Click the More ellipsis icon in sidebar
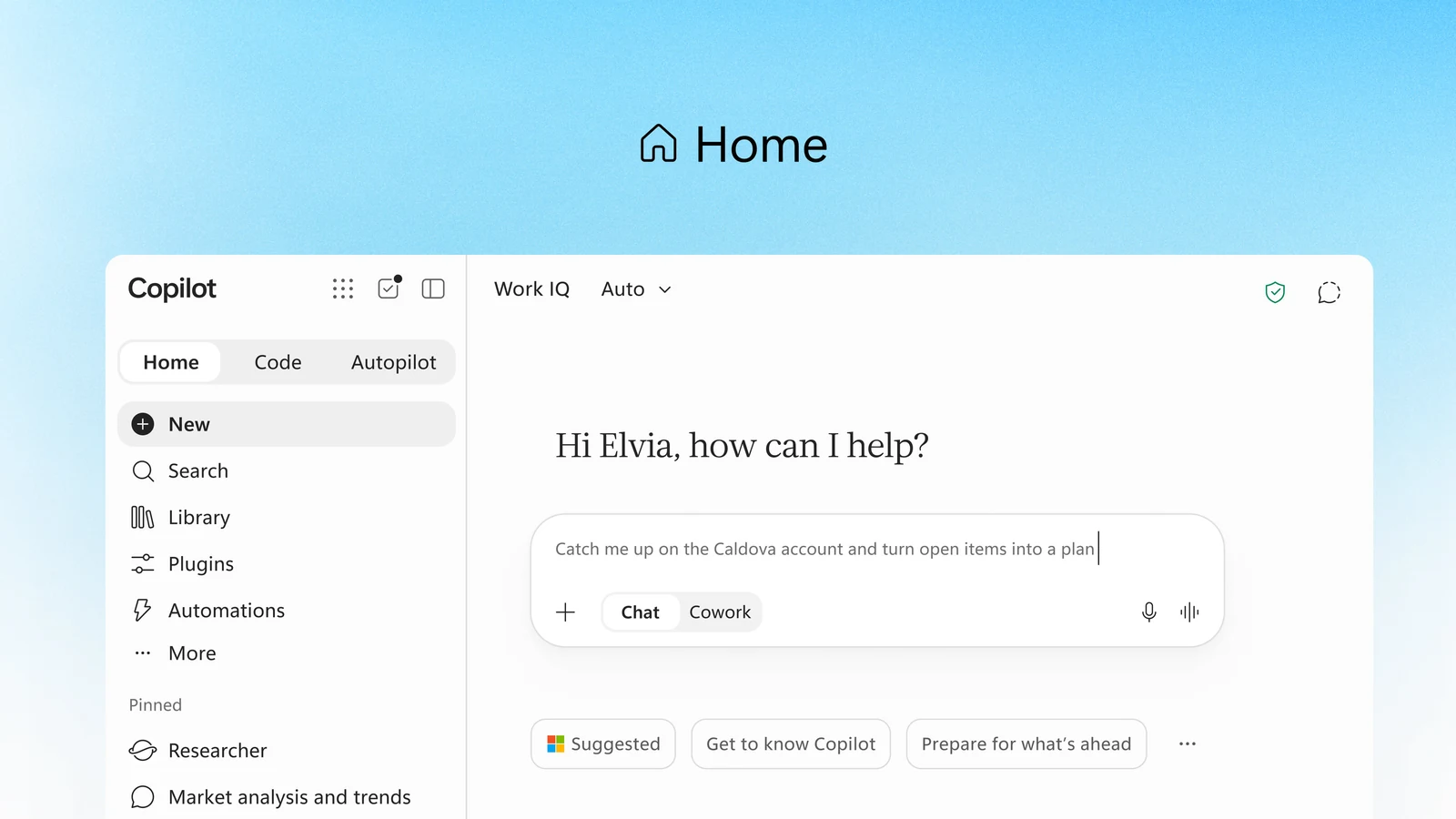This screenshot has width=1456, height=819. pyautogui.click(x=143, y=653)
